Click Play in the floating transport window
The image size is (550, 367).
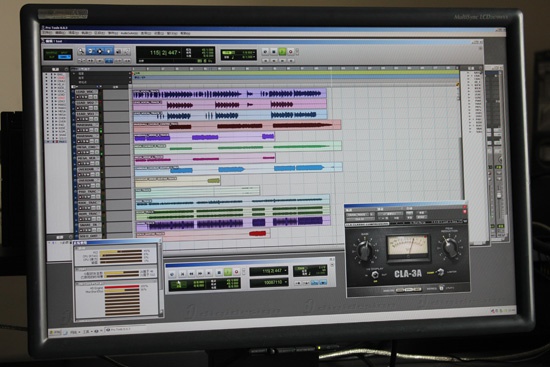[x=228, y=272]
